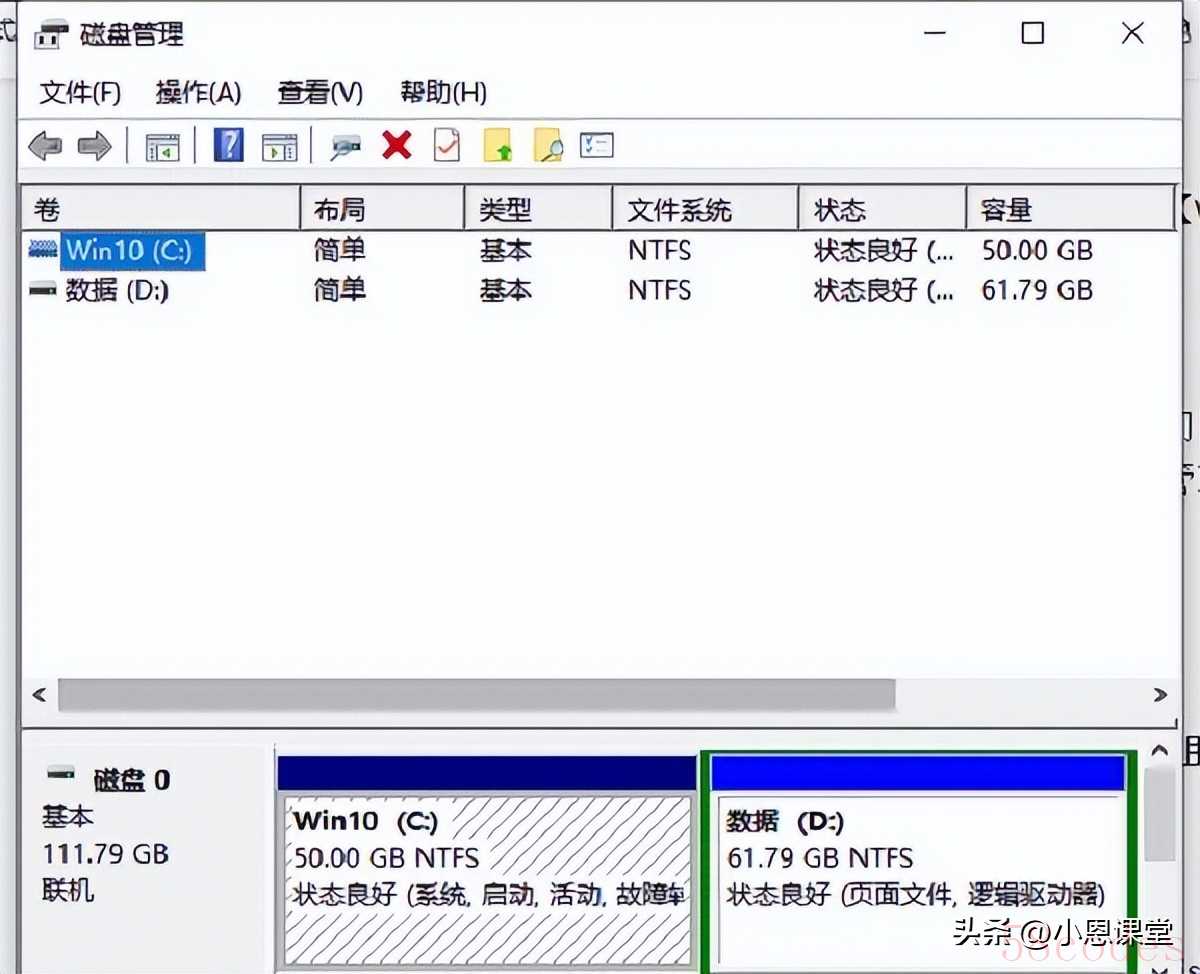Image resolution: width=1200 pixels, height=974 pixels.
Task: Sort by the 容量 column header
Action: (1069, 209)
